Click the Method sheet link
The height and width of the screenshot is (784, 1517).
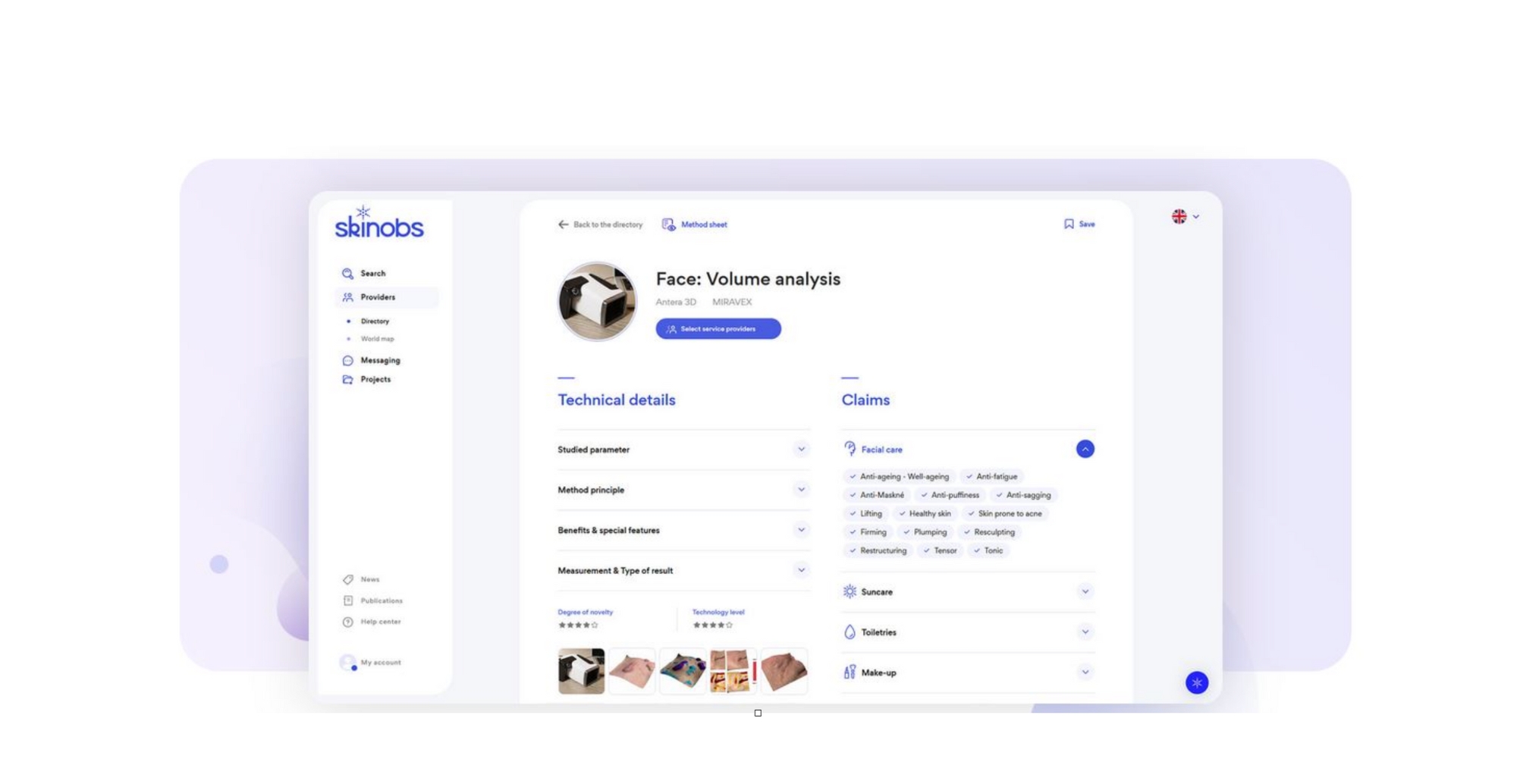704,224
